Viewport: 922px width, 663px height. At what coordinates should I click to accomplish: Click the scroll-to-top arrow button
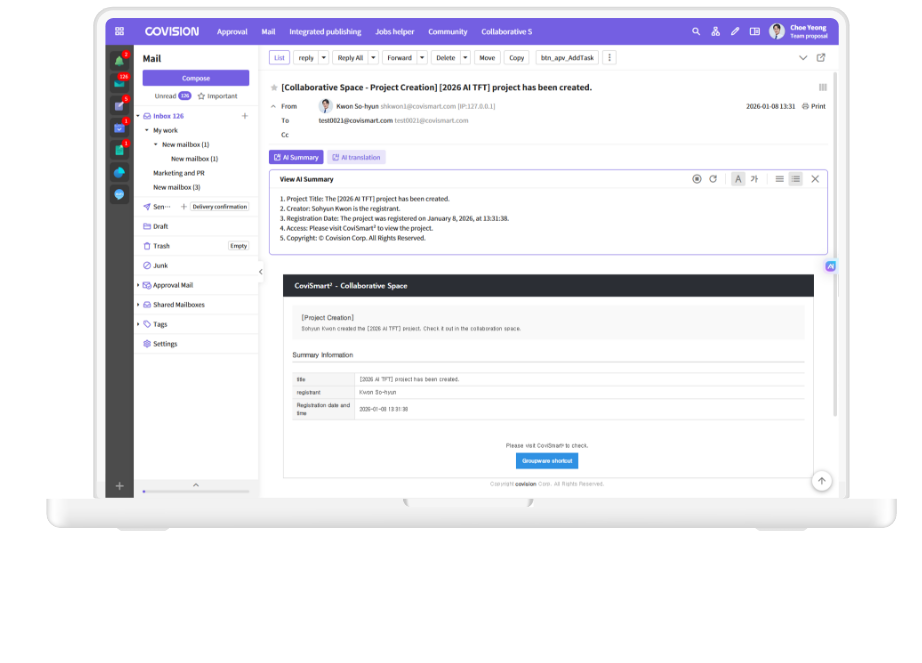tap(821, 481)
